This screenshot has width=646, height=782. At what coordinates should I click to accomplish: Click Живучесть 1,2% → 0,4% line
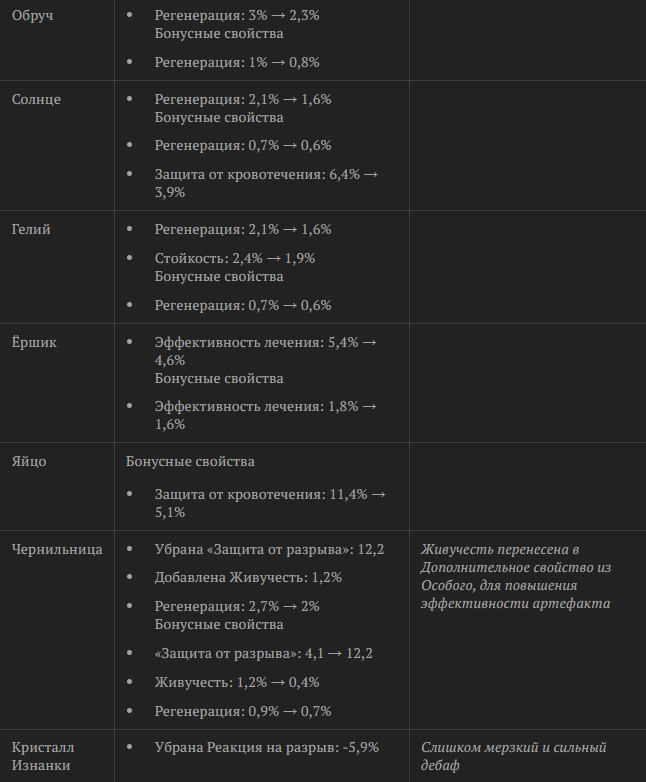click(x=237, y=682)
